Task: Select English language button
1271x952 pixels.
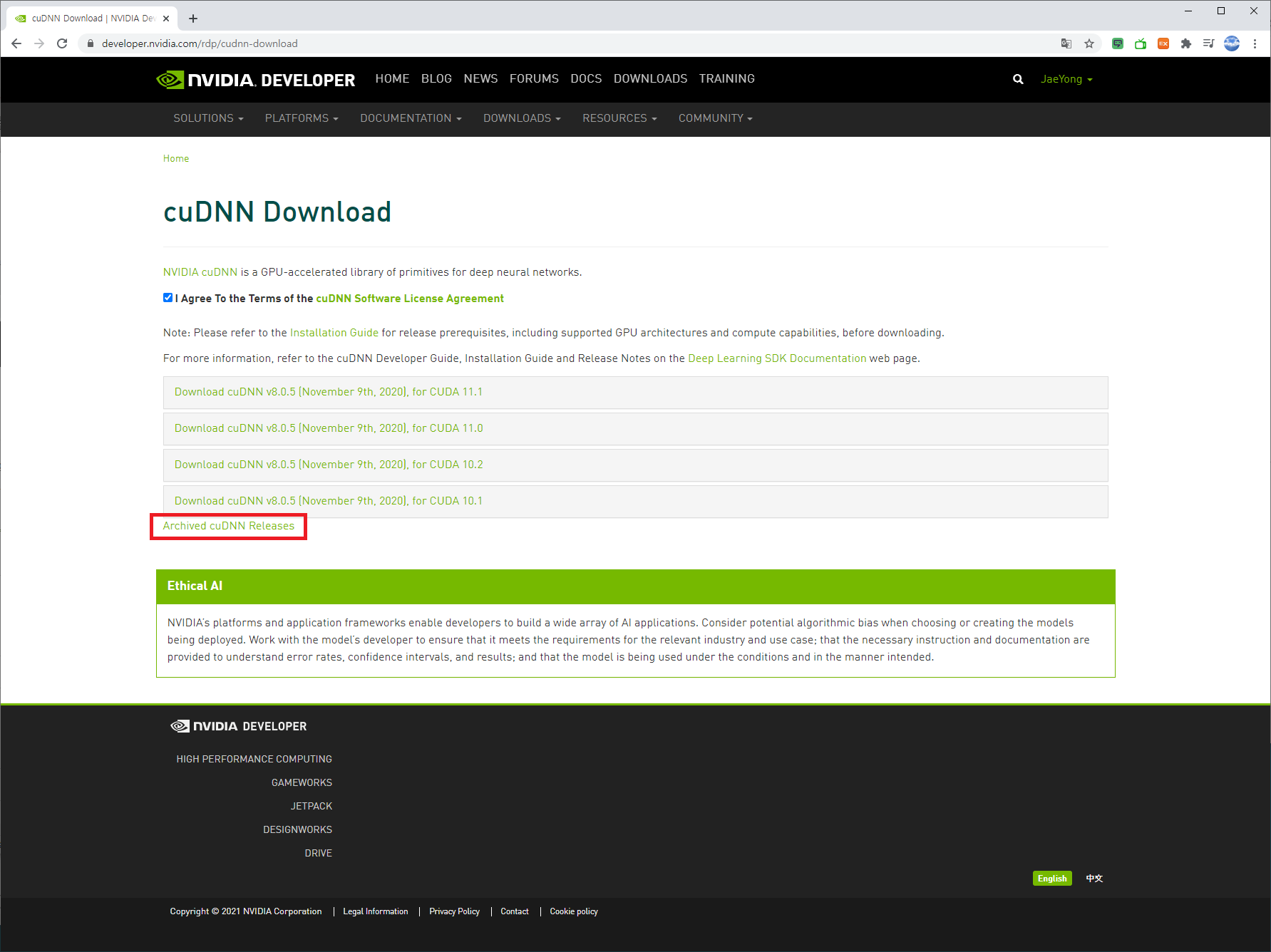Action: pyautogui.click(x=1052, y=879)
